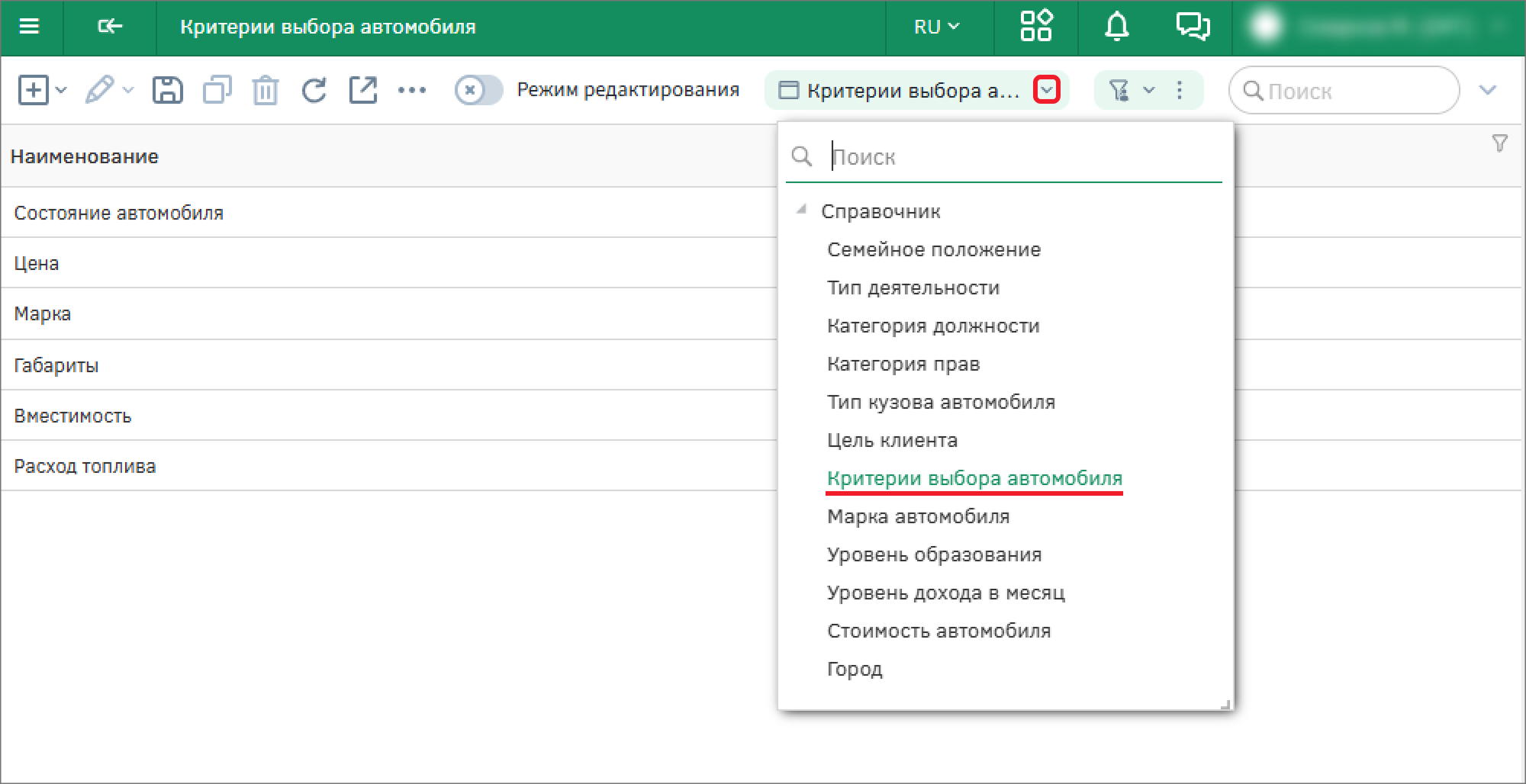Close the directory selector dropdown arrow
Image resolution: width=1526 pixels, height=784 pixels.
[1046, 90]
